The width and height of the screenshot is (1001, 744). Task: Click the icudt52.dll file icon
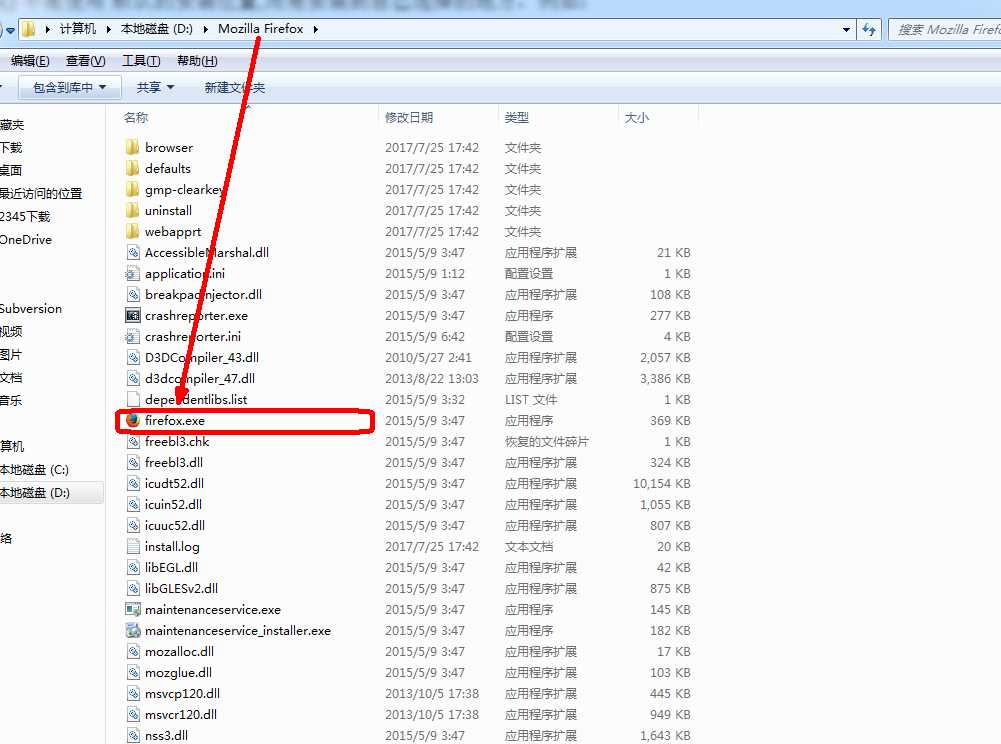132,483
